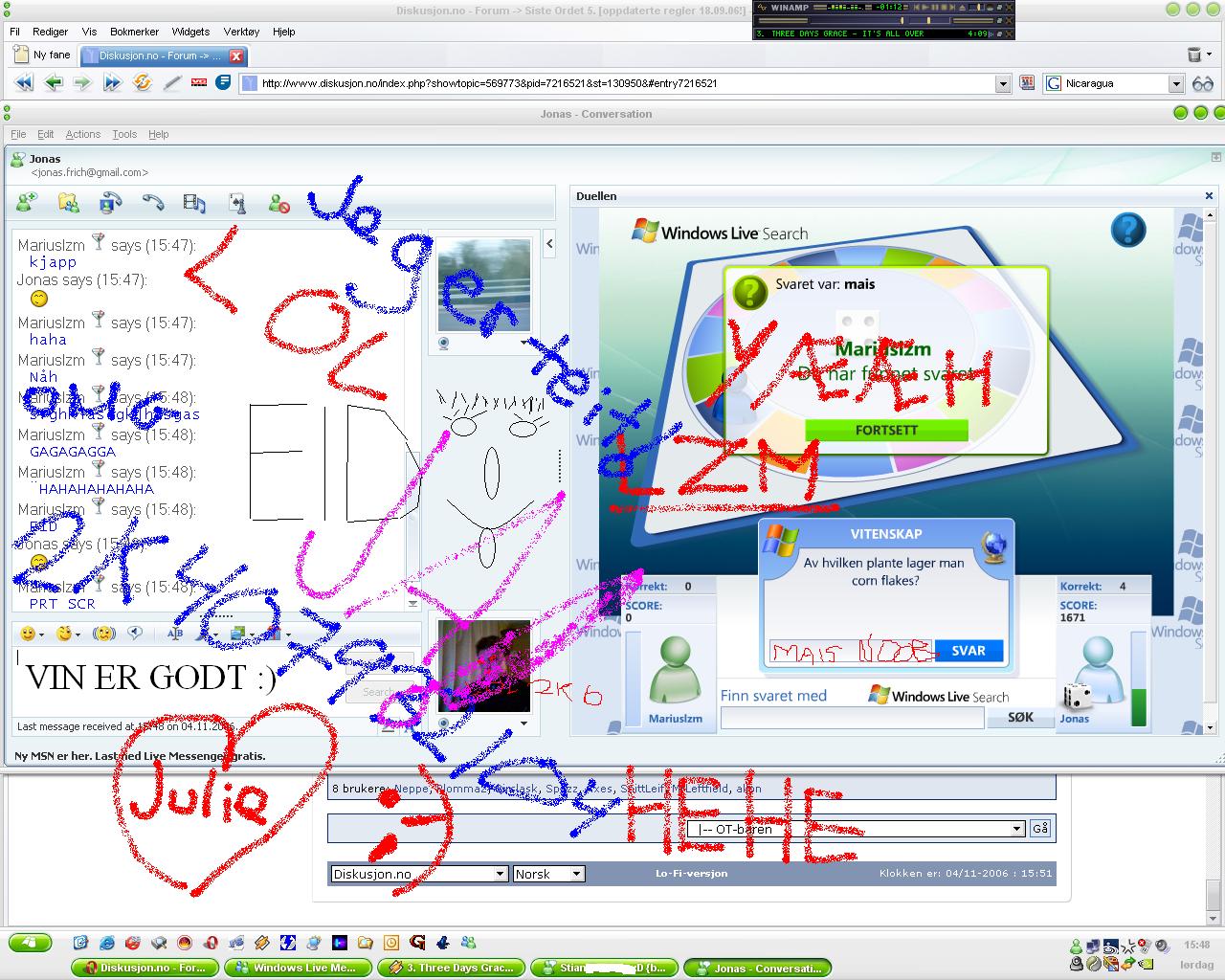Click the blue help question mark in Duellen

[x=1128, y=230]
